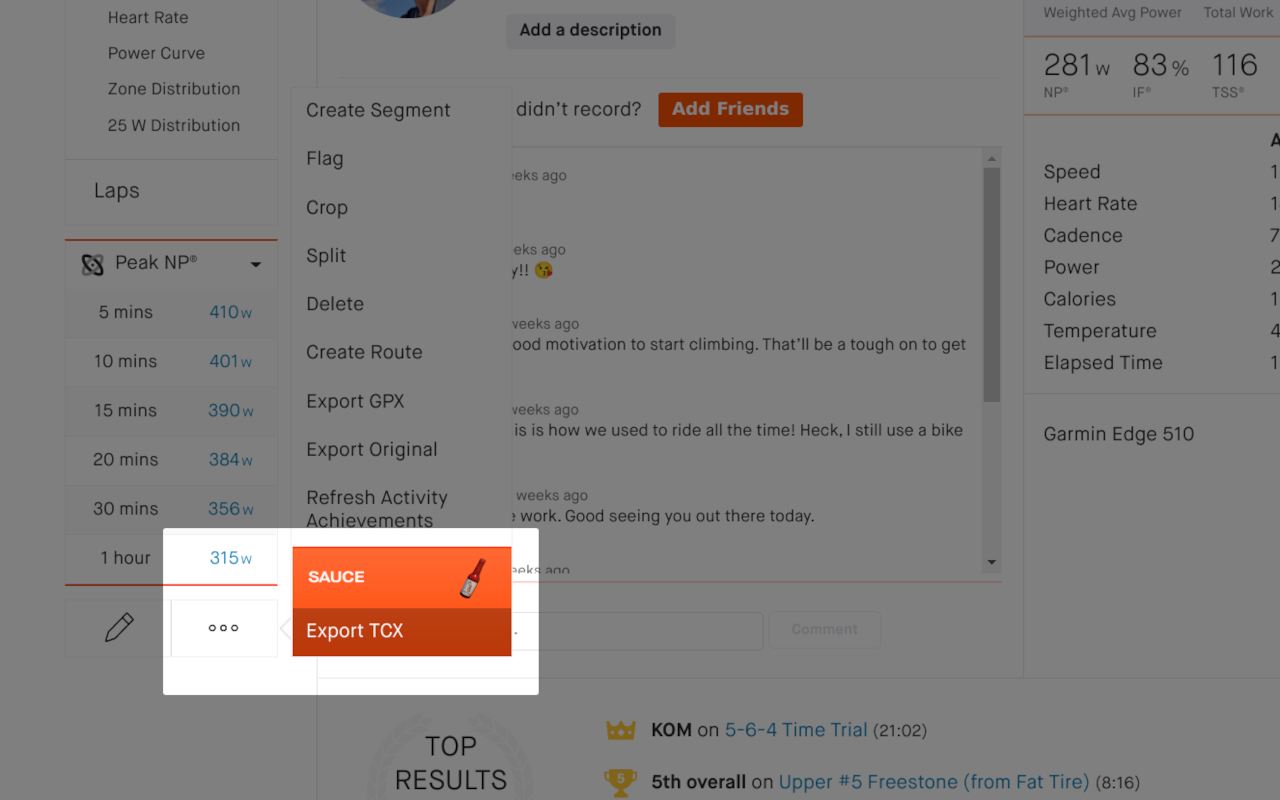Image resolution: width=1280 pixels, height=800 pixels.
Task: Choose Split from the actions menu
Action: click(326, 255)
